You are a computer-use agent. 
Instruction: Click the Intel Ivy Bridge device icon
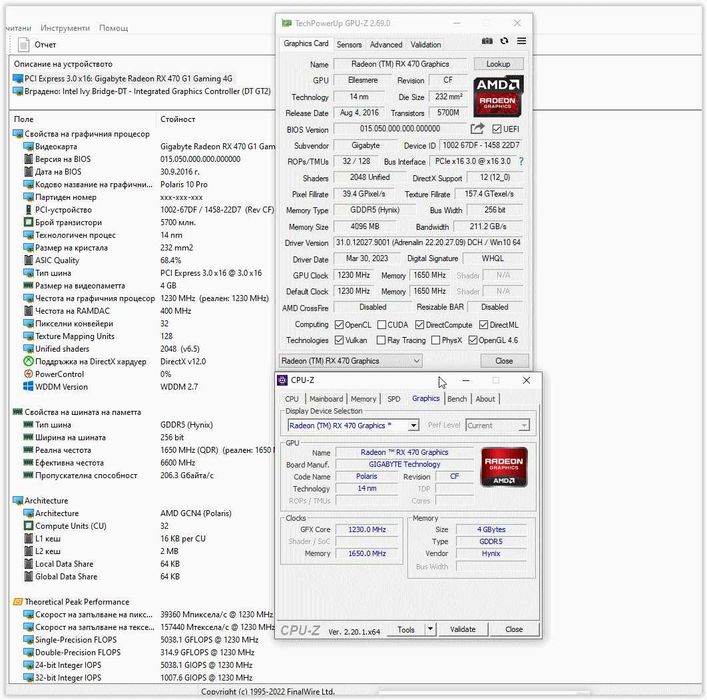pyautogui.click(x=18, y=91)
